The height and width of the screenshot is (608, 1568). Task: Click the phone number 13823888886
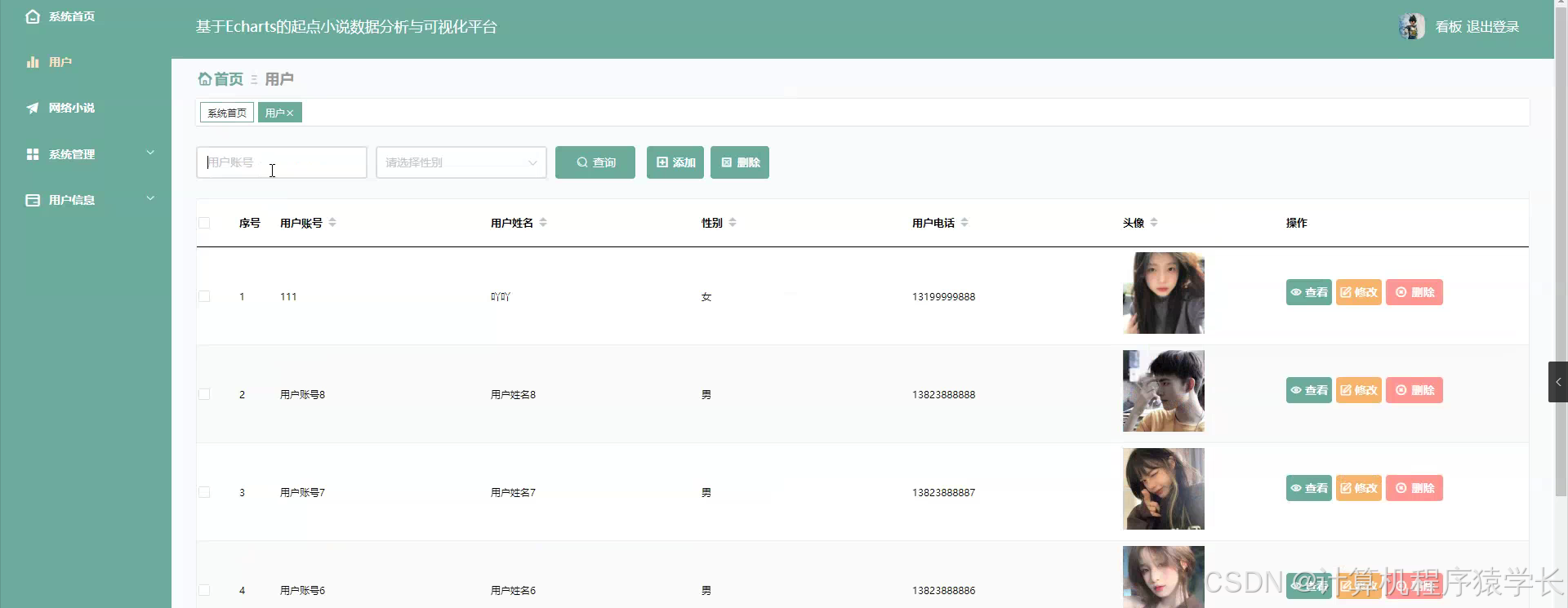click(943, 591)
